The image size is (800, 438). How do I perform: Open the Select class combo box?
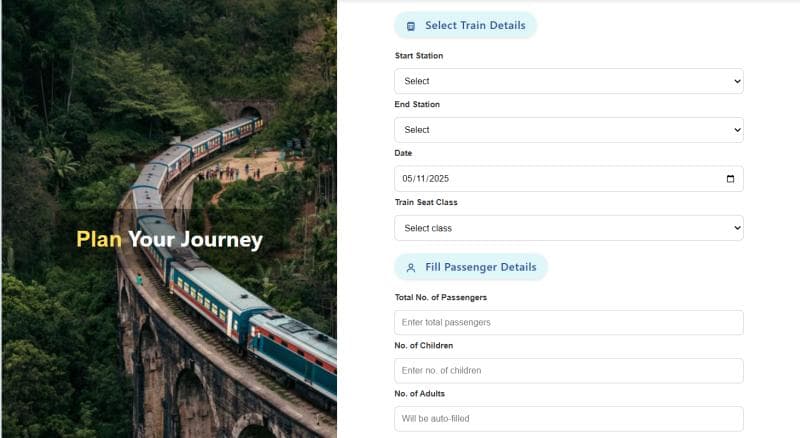(568, 228)
